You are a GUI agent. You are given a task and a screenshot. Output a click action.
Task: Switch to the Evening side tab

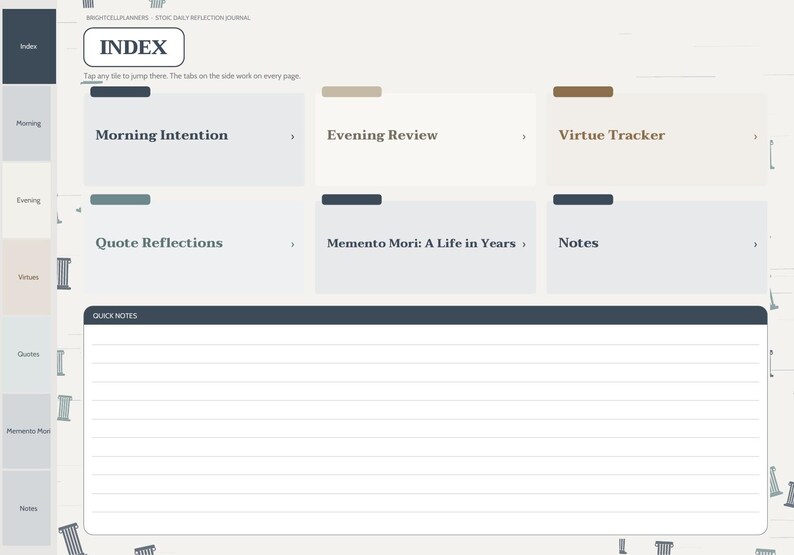point(27,200)
